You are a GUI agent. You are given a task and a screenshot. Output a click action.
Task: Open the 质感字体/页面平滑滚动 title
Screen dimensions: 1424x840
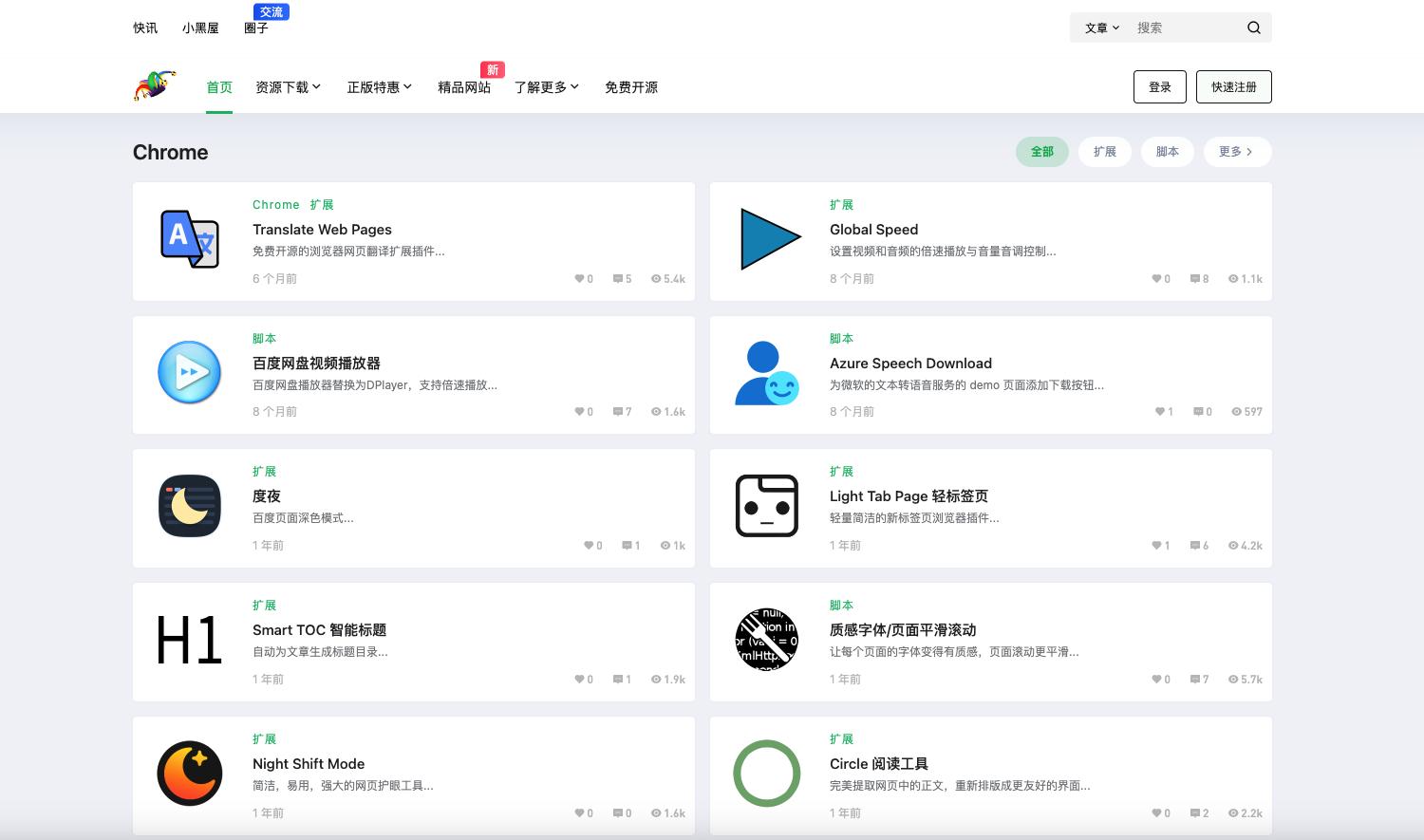coord(903,630)
